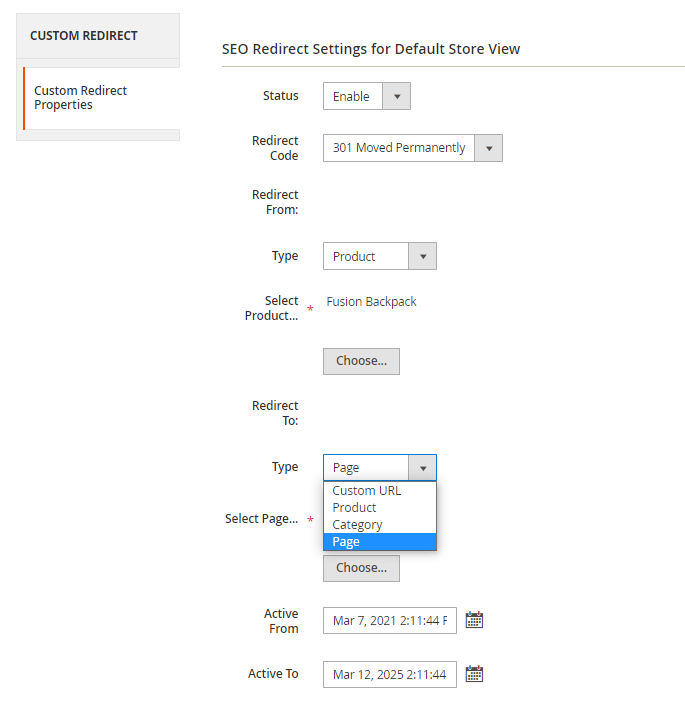
Task: Collapse the Redirect To Type dropdown showing Page
Action: (x=379, y=467)
